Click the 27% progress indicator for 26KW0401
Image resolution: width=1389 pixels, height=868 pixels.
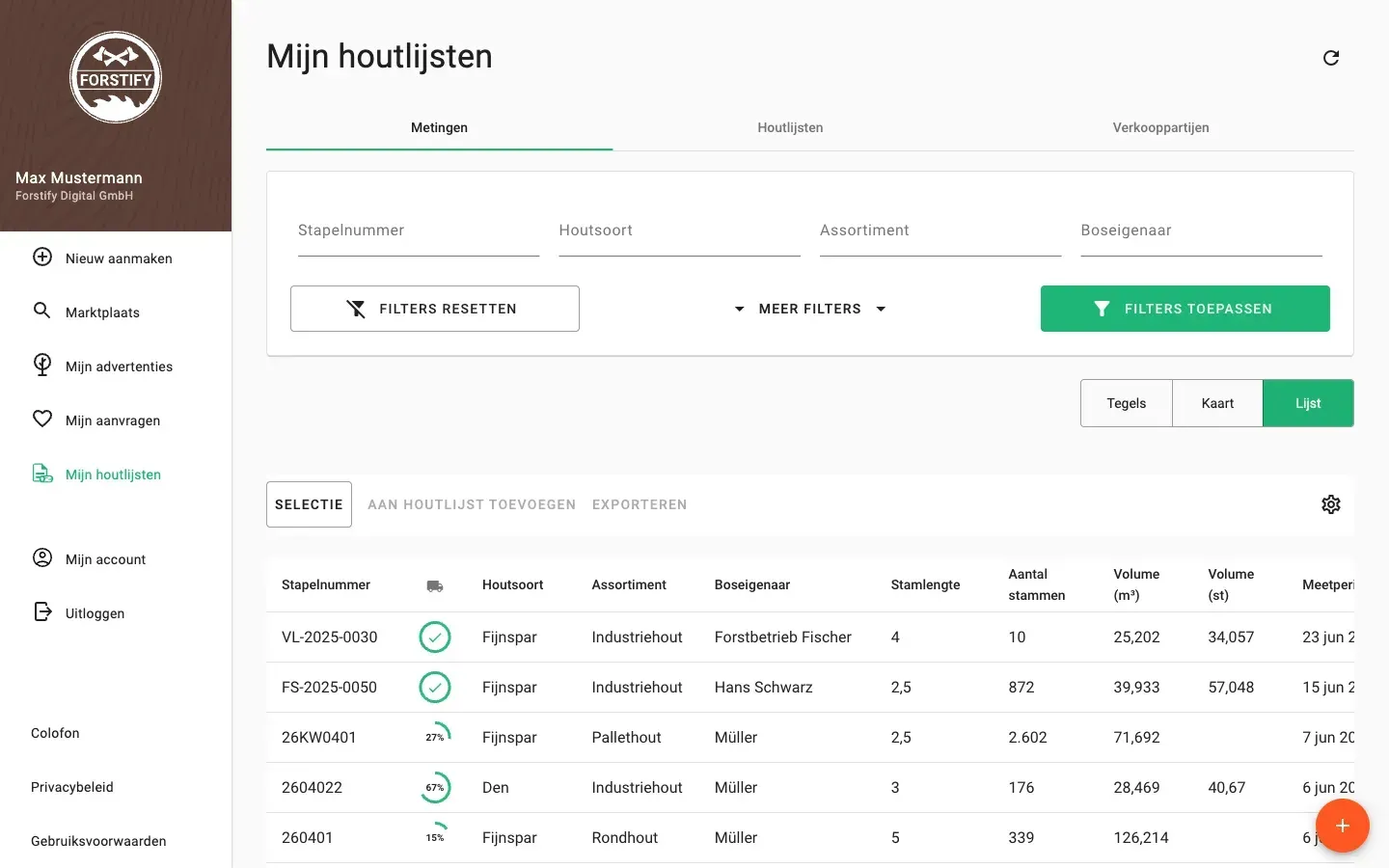pos(435,737)
